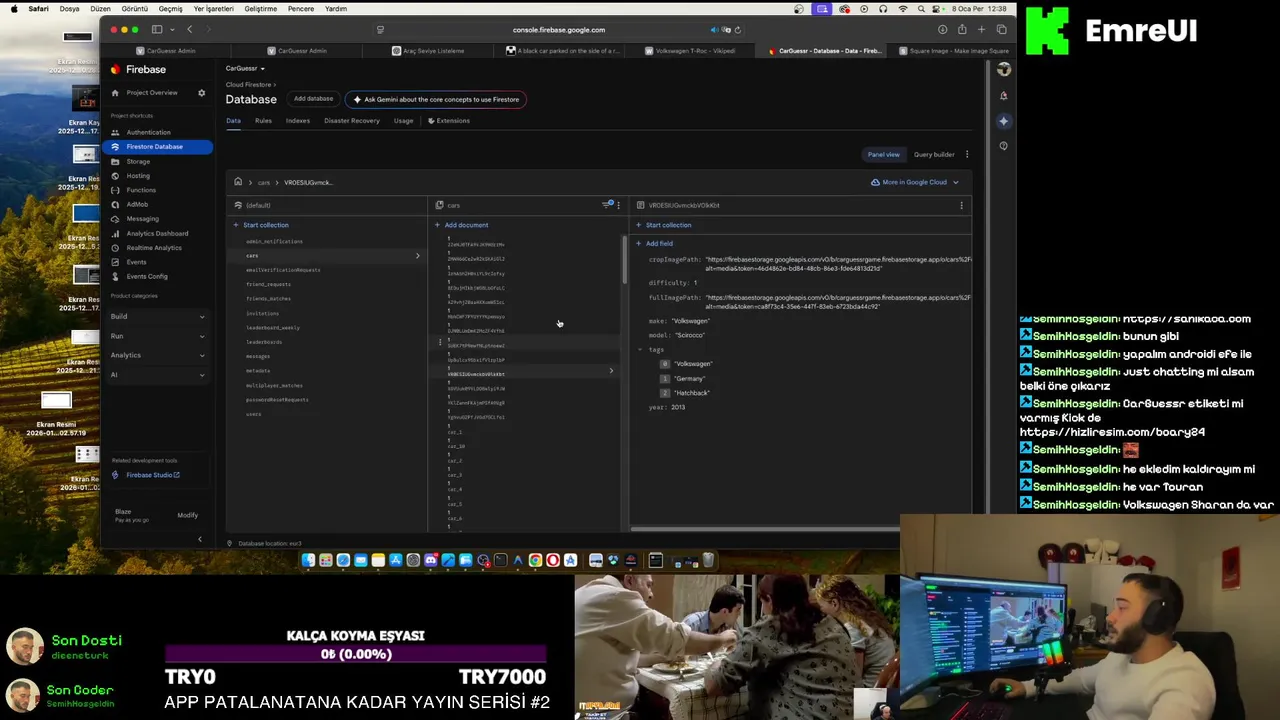The image size is (1280, 720).
Task: Open project settings gear icon
Action: tap(201, 93)
